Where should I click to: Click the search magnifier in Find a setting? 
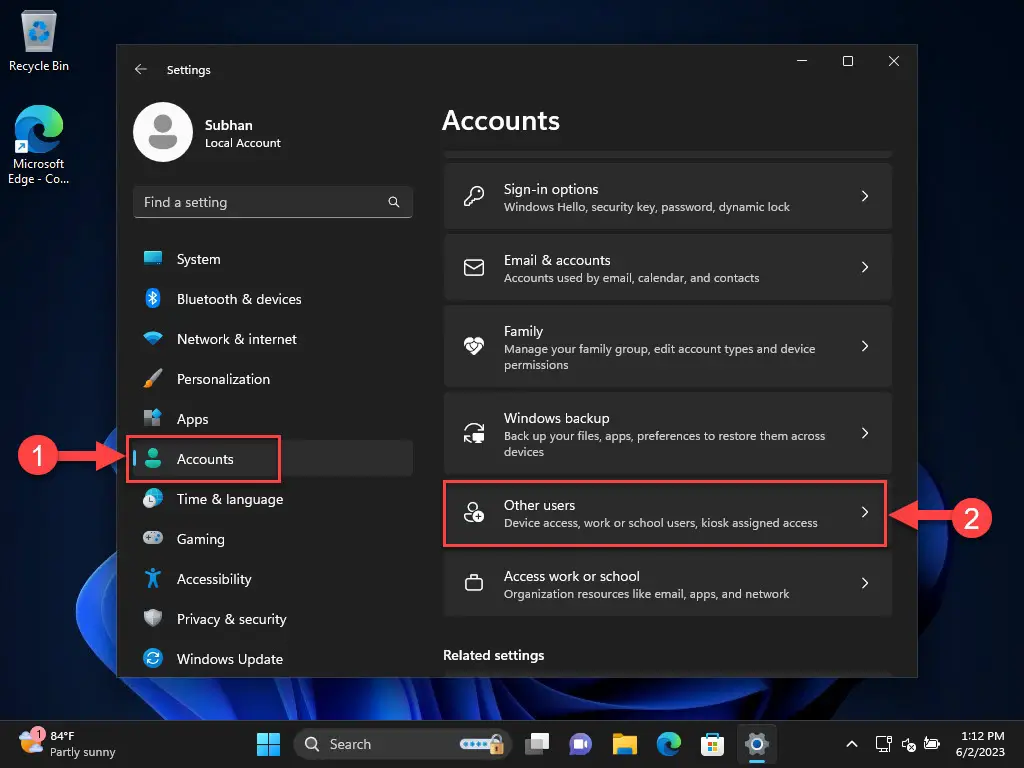394,202
